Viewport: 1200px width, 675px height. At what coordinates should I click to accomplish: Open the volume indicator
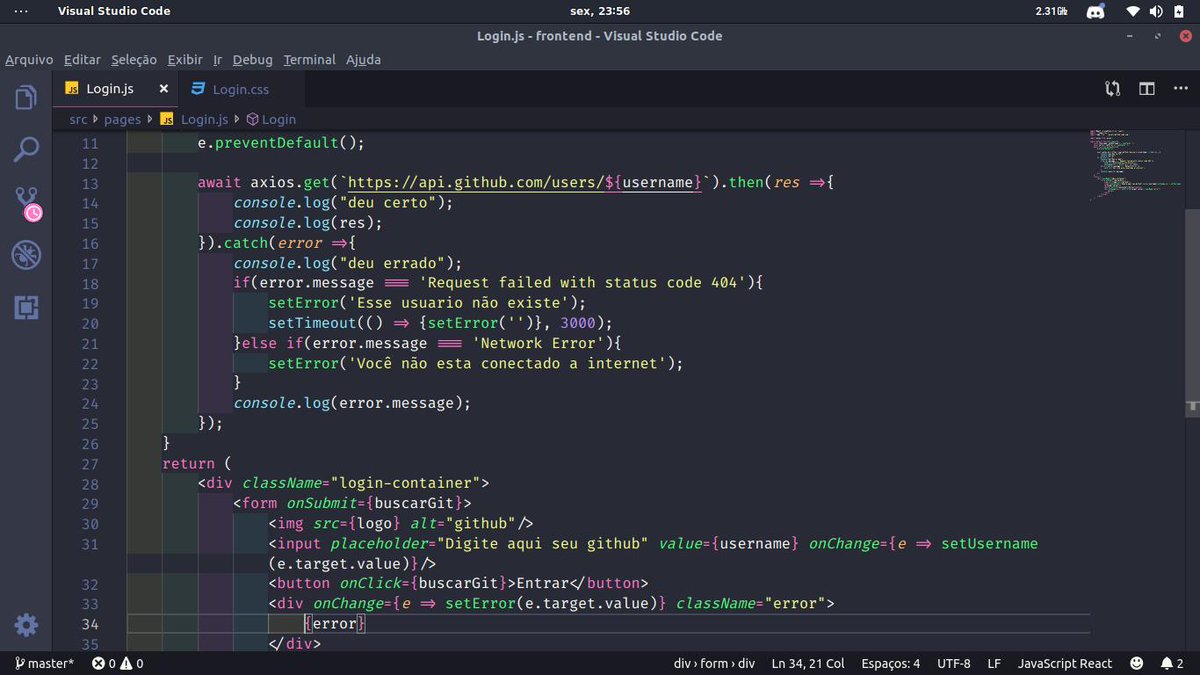pos(1157,11)
